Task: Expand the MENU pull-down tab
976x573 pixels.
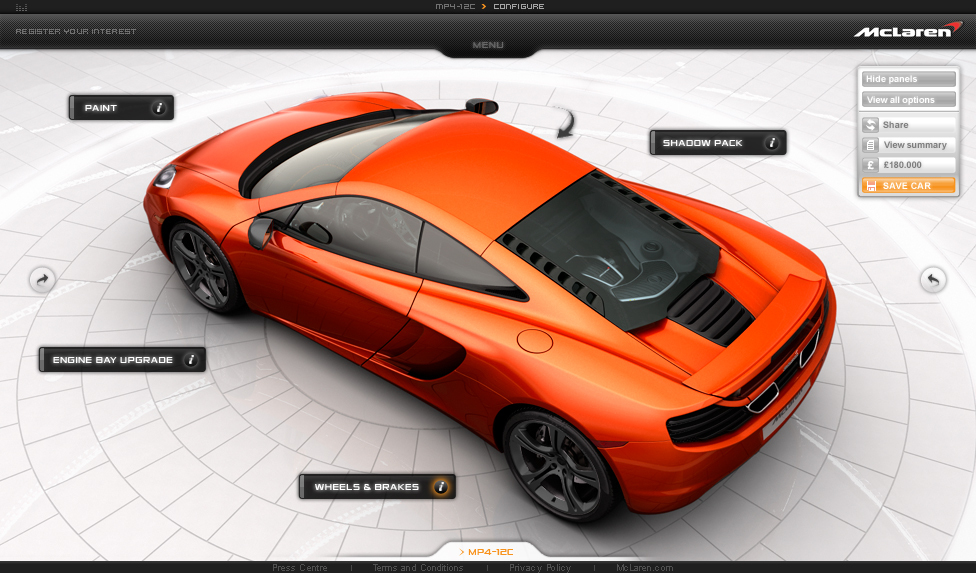Action: click(x=488, y=45)
